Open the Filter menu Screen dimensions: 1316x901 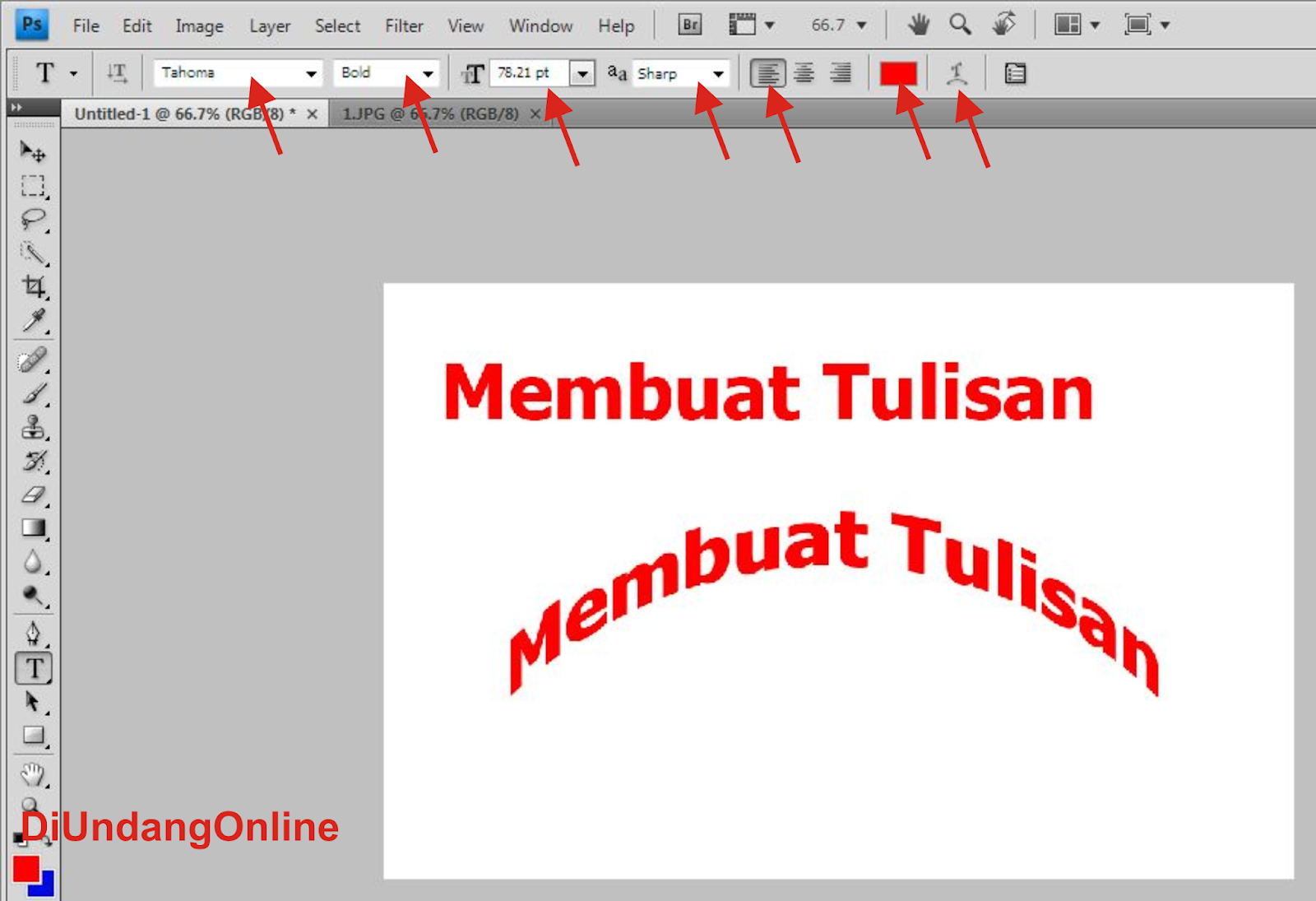point(404,26)
